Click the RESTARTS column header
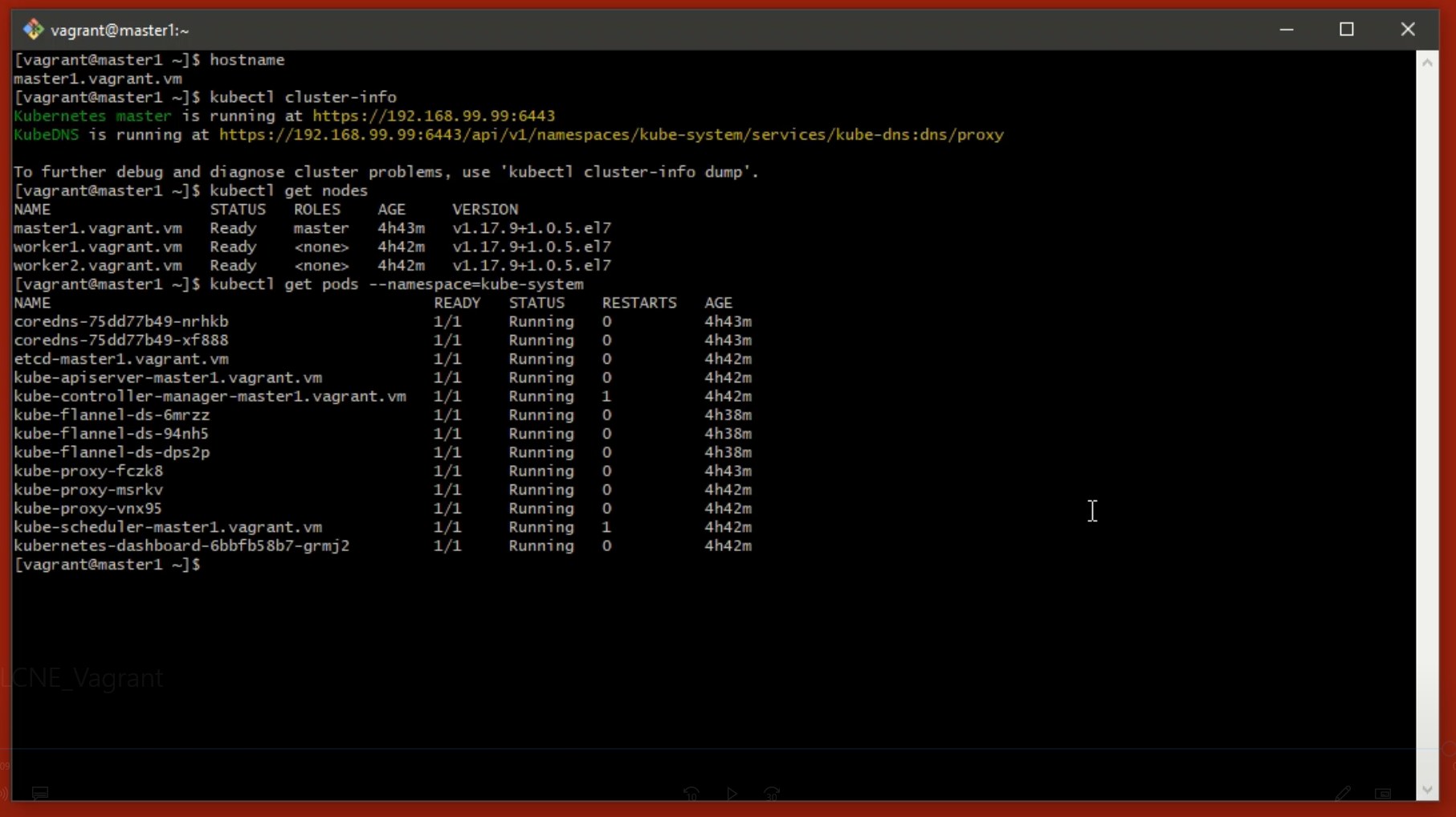Viewport: 1456px width, 817px height. click(639, 303)
